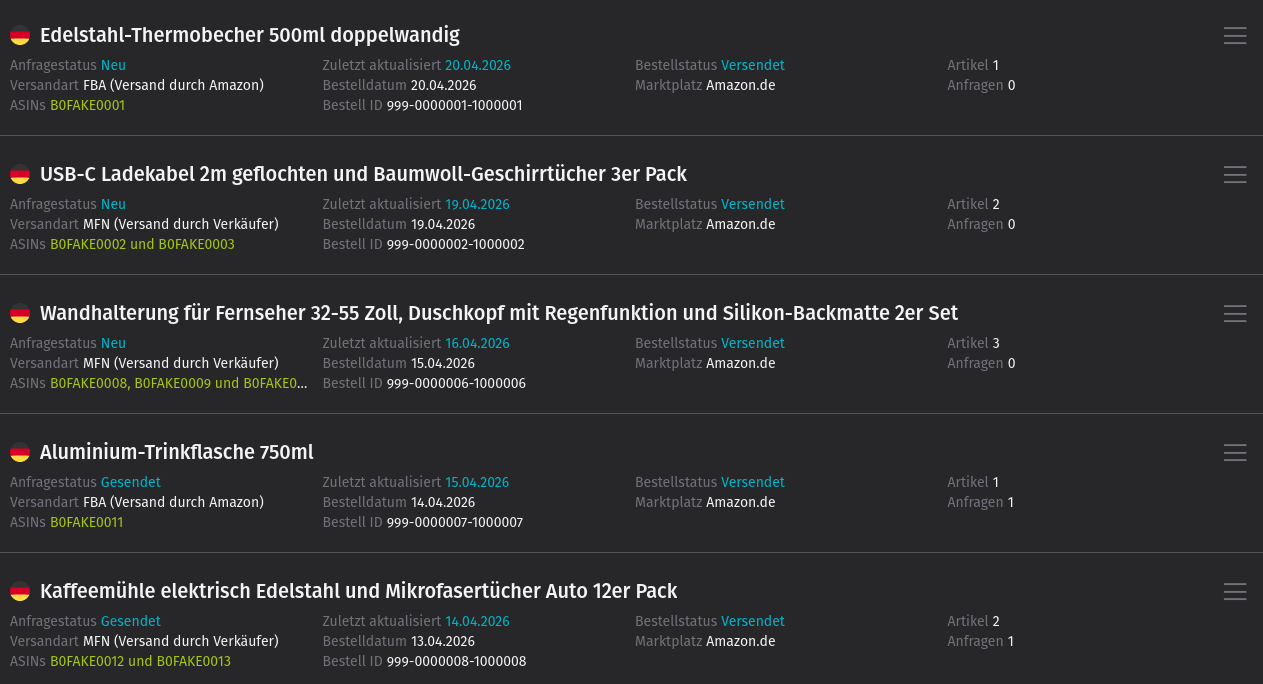
Task: Click updated date 20.04.2026 in first order
Action: tap(477, 65)
